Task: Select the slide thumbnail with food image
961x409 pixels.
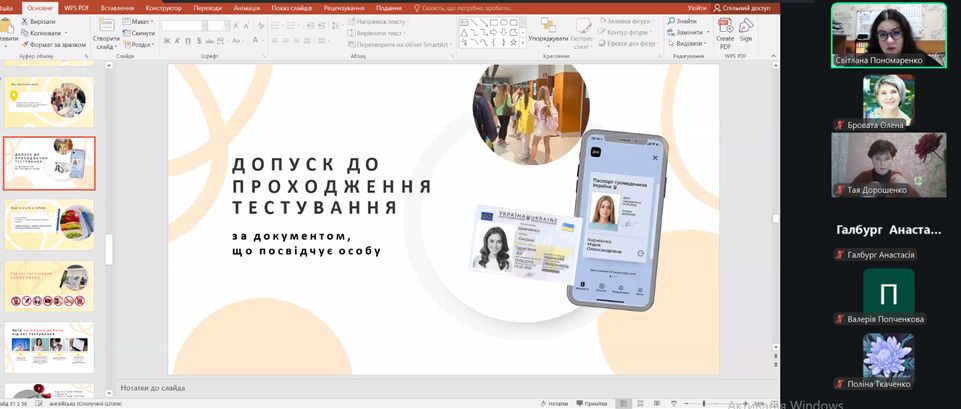Action: pos(49,224)
